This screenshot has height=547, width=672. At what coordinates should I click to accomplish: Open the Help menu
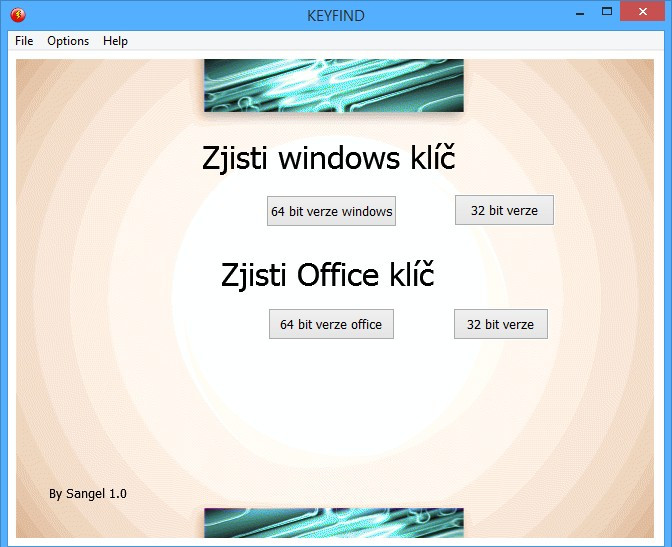(x=115, y=41)
